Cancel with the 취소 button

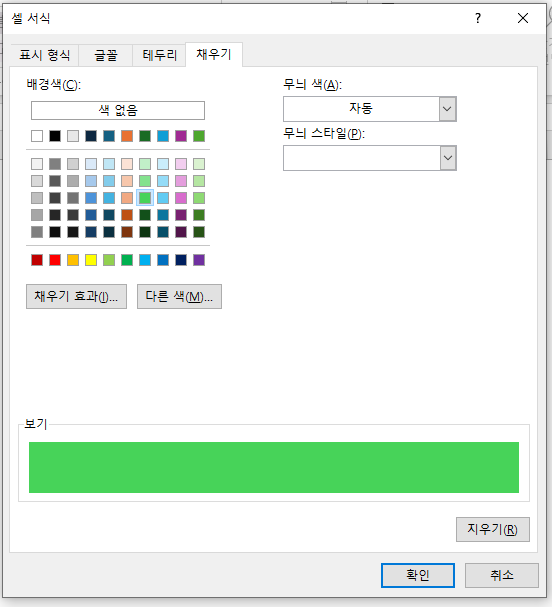pos(502,575)
